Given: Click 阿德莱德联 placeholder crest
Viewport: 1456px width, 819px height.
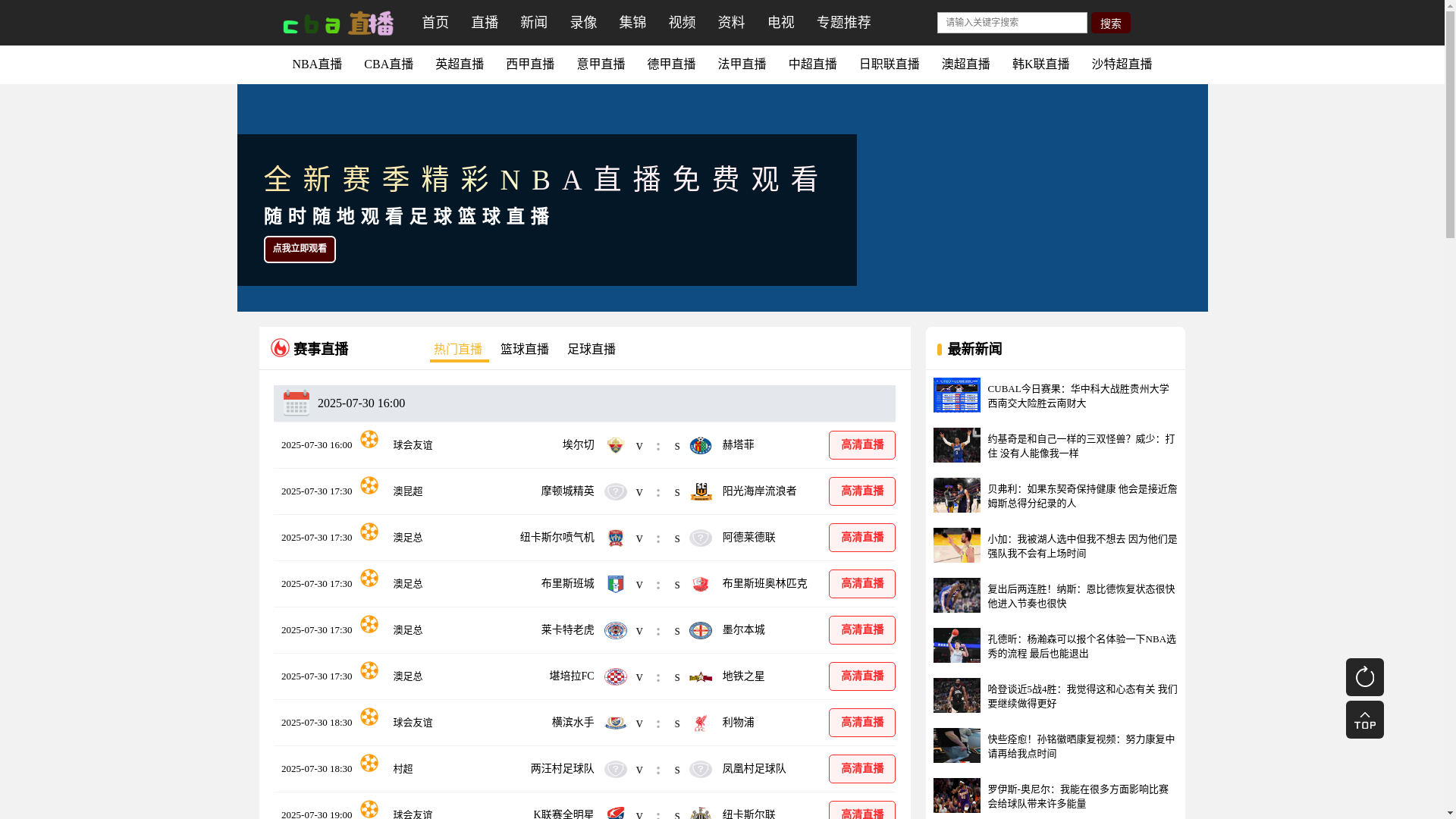Looking at the screenshot, I should pos(701,538).
